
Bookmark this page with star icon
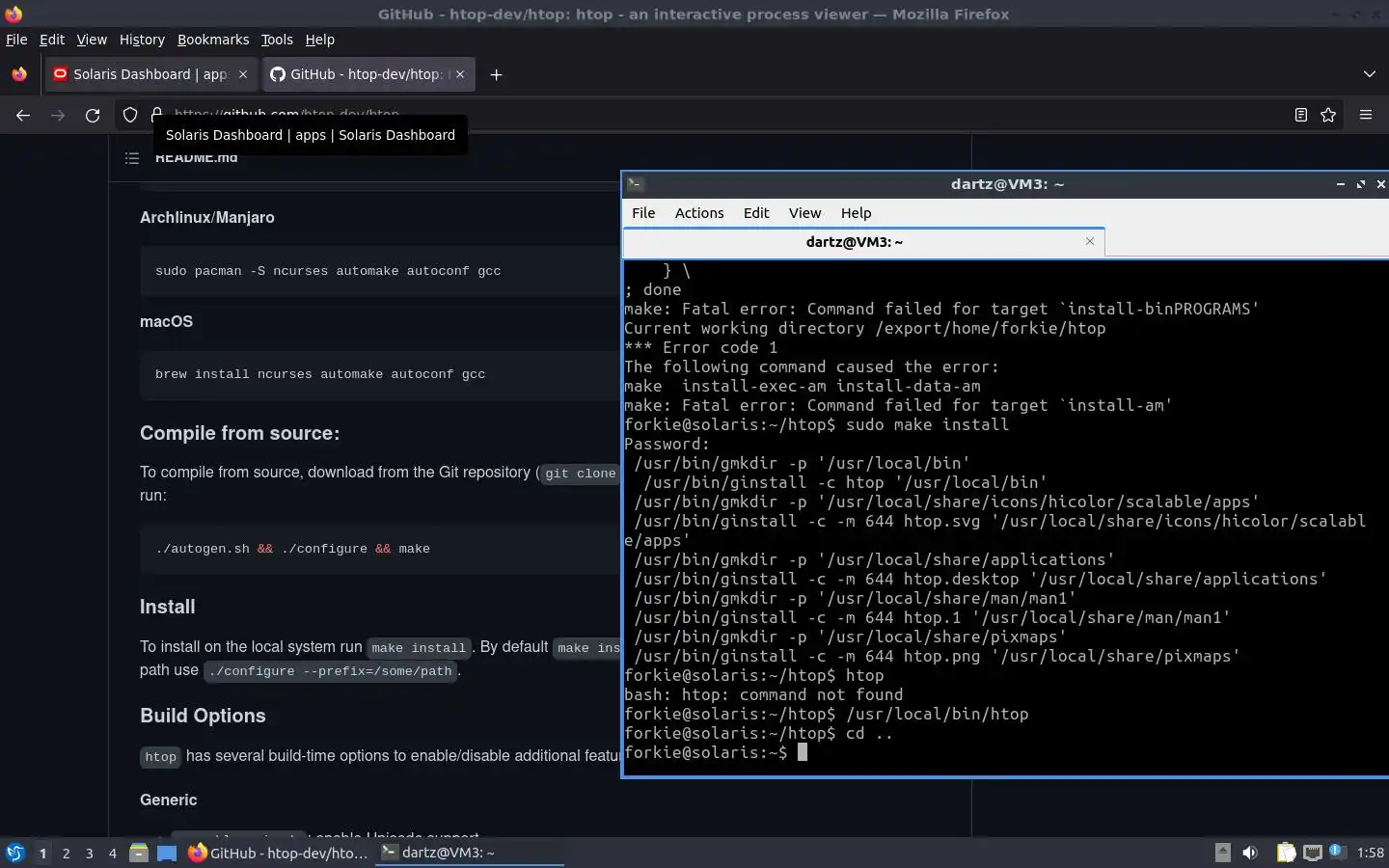[1328, 115]
